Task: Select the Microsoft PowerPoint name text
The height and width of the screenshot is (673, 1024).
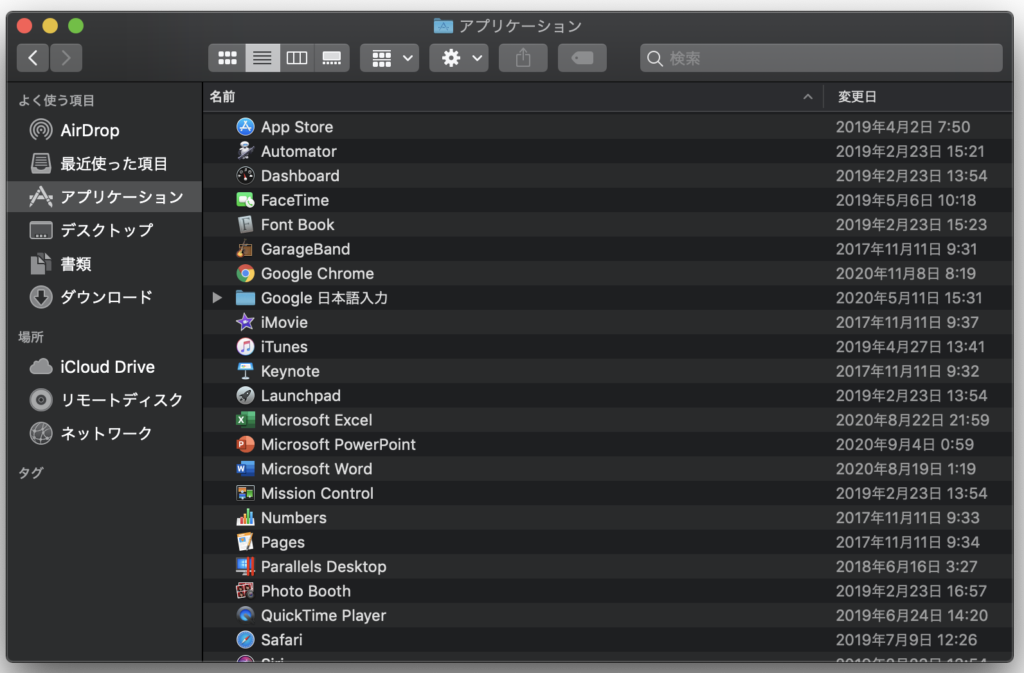Action: click(338, 445)
